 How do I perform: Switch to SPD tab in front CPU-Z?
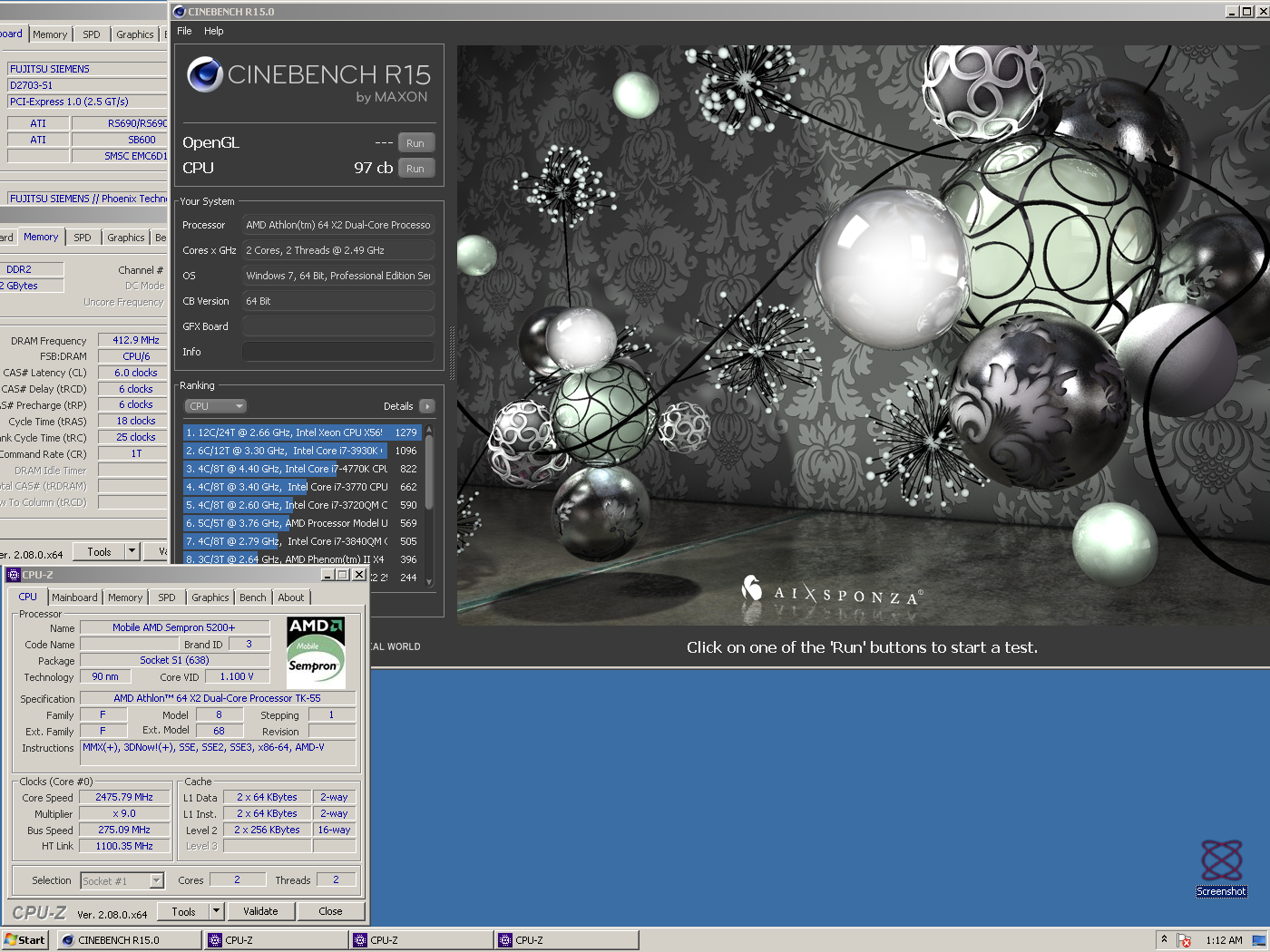tap(167, 597)
